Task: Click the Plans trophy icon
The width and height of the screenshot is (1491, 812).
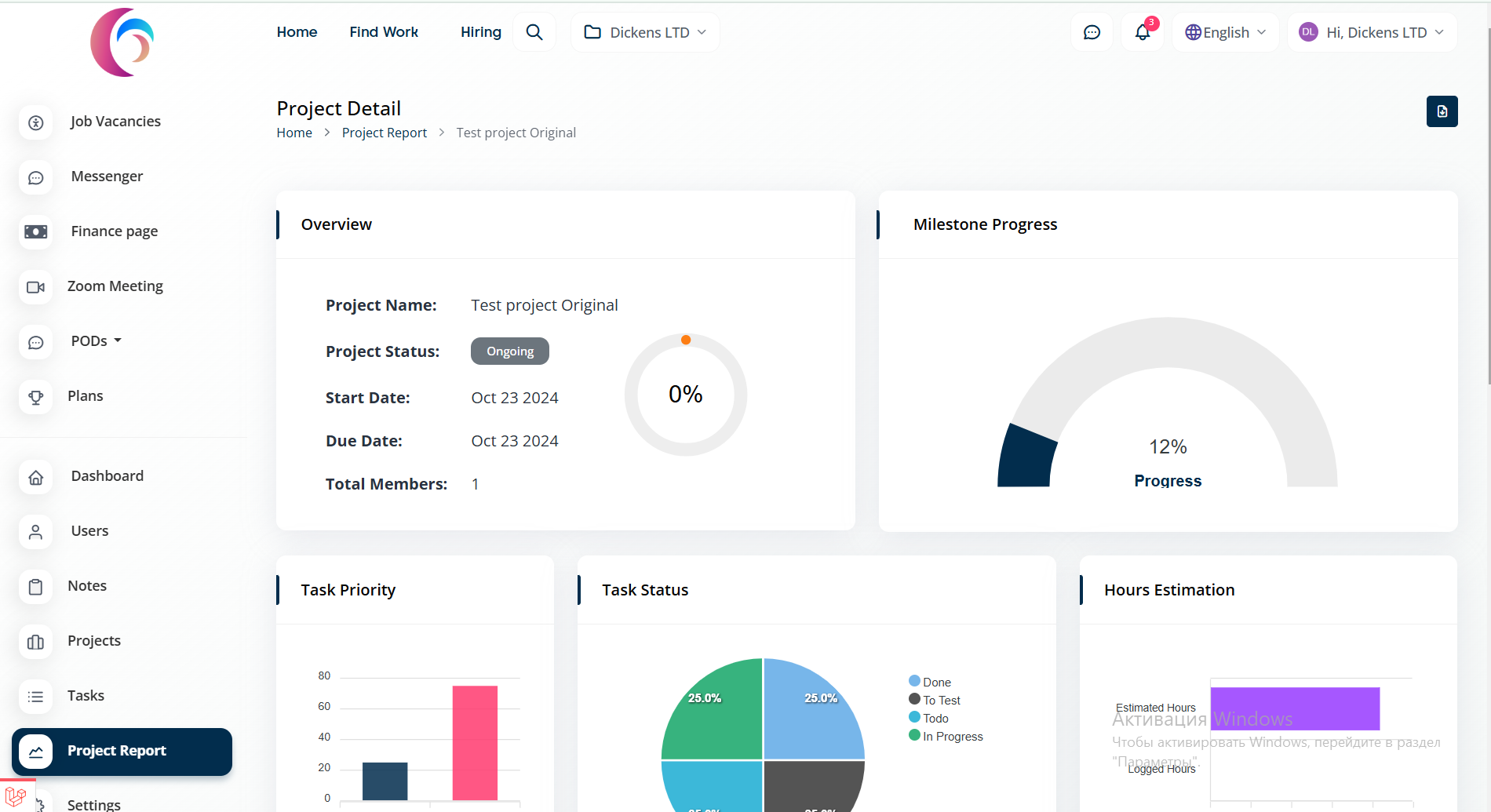Action: [x=36, y=397]
